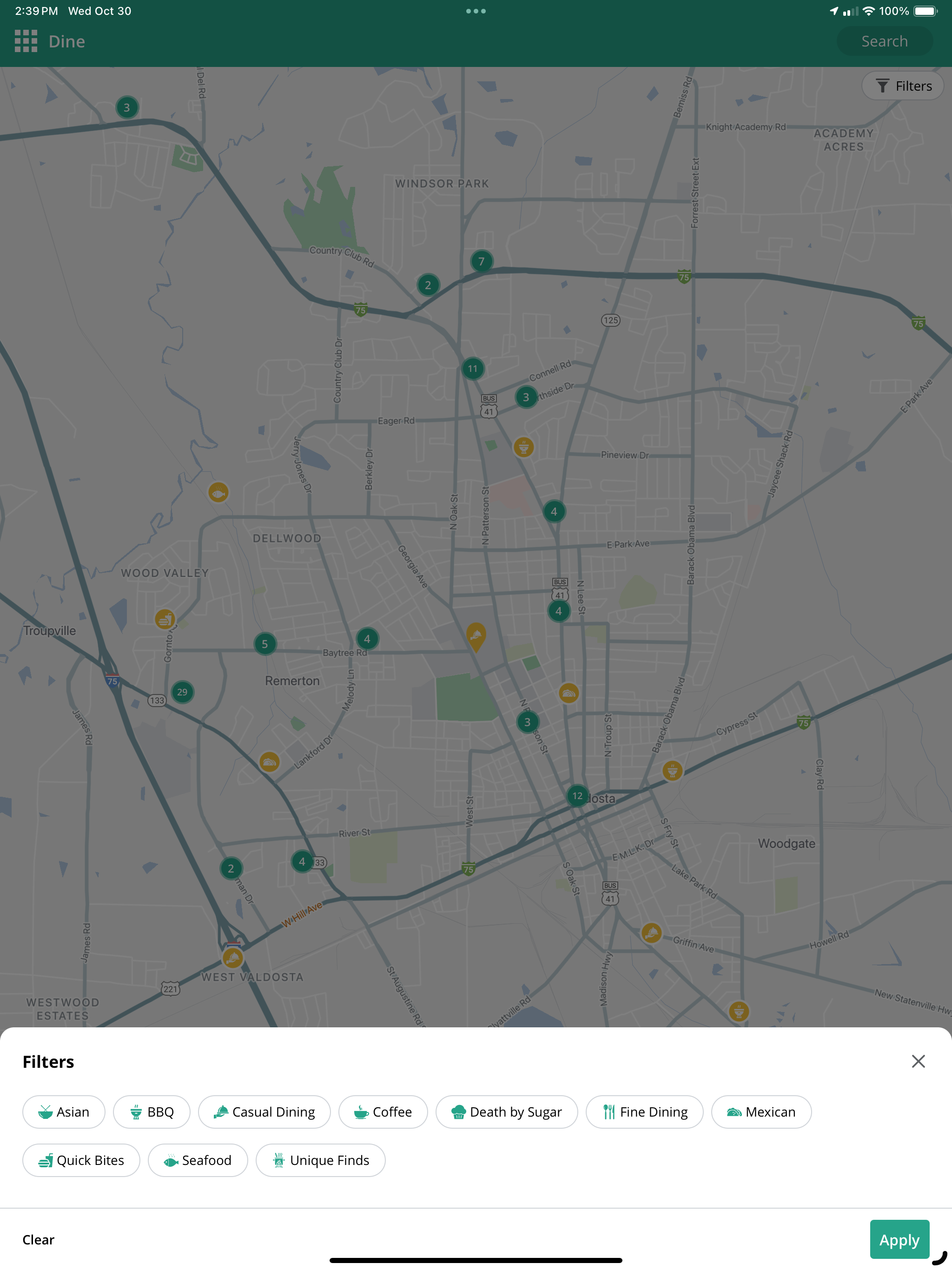Screen dimensions: 952x1270
Task: Tap the Filters heading text
Action: click(48, 1062)
